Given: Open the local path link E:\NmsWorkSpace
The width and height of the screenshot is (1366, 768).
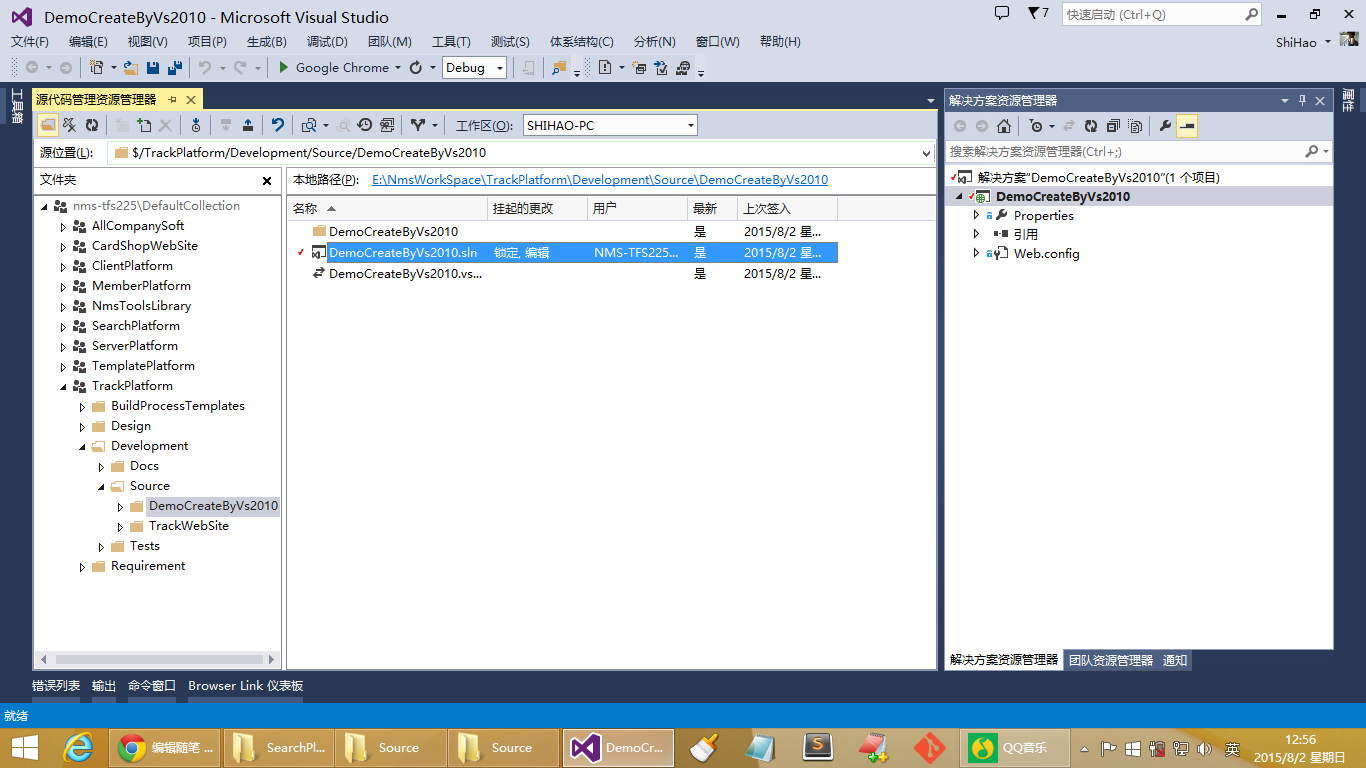Looking at the screenshot, I should pyautogui.click(x=600, y=180).
